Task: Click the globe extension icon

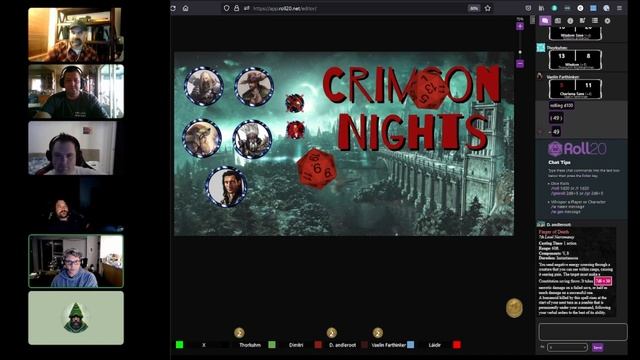Action: pos(607,8)
